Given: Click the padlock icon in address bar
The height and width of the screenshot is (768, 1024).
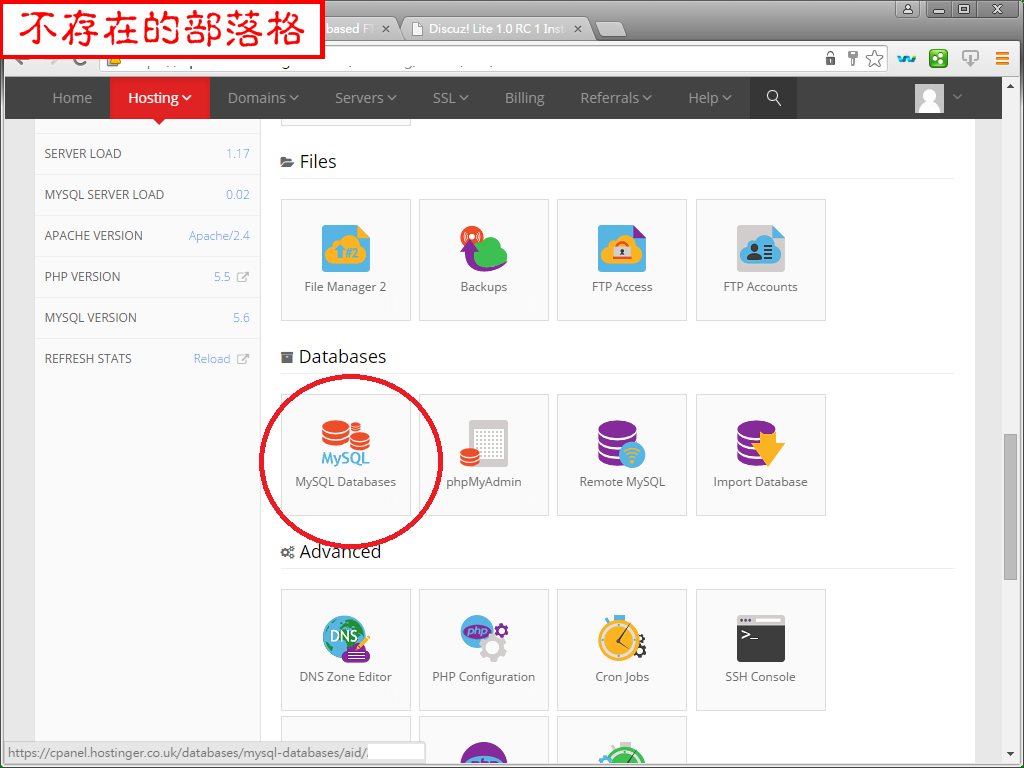Looking at the screenshot, I should [831, 59].
